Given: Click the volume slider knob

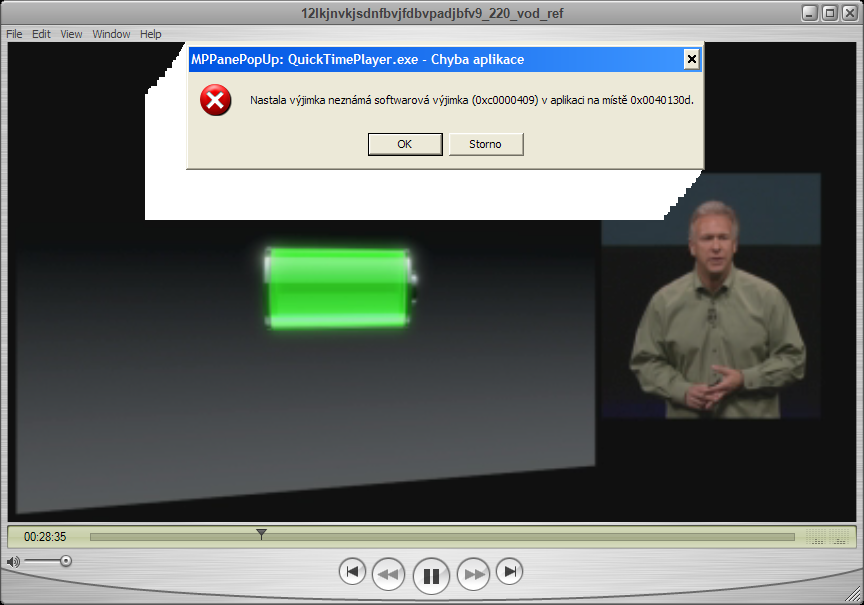Looking at the screenshot, I should [66, 561].
